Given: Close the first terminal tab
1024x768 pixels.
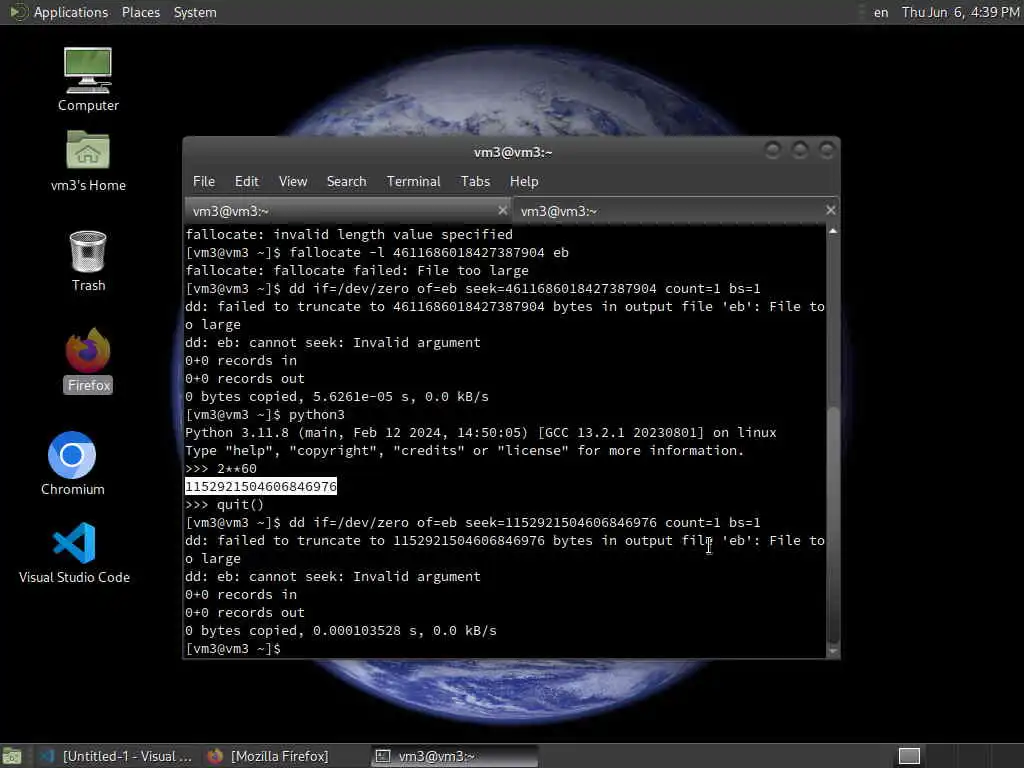Looking at the screenshot, I should click(502, 210).
